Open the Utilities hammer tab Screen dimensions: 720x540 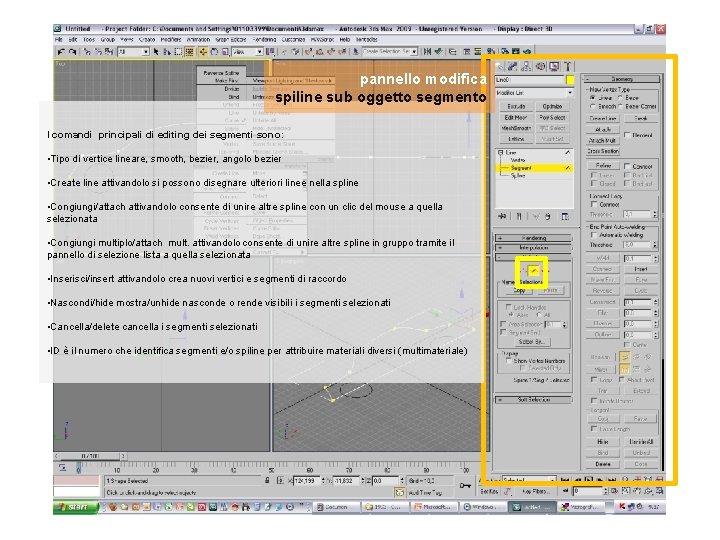[x=568, y=66]
